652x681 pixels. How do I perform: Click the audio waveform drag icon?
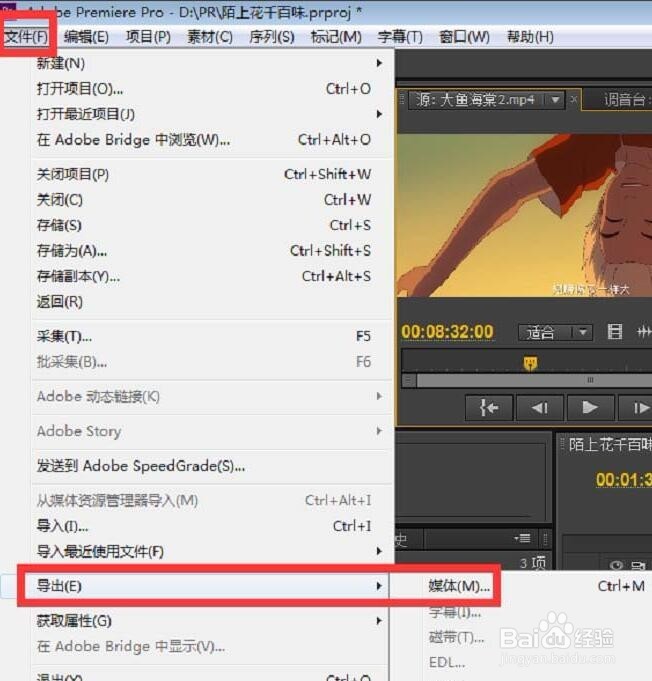[644, 332]
